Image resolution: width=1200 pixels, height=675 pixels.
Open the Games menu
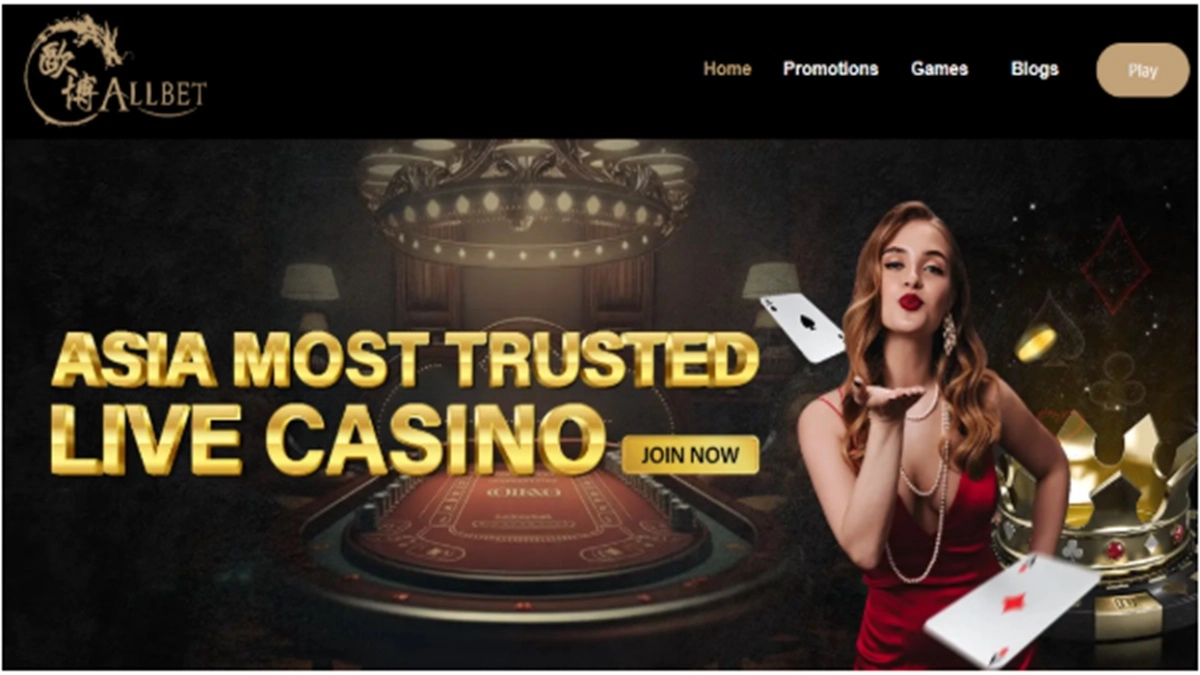pyautogui.click(x=939, y=69)
